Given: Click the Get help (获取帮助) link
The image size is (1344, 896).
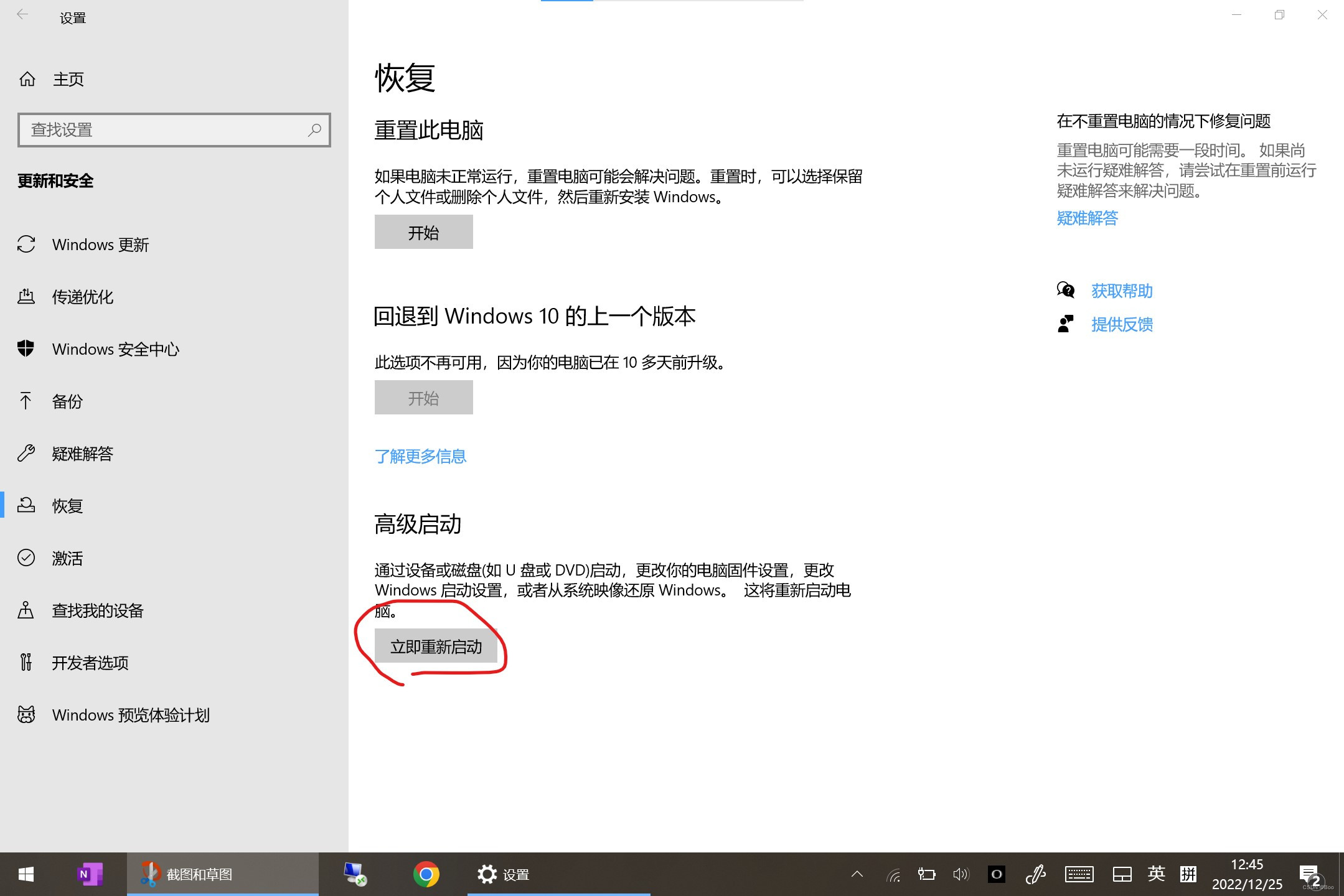Looking at the screenshot, I should coord(1121,291).
